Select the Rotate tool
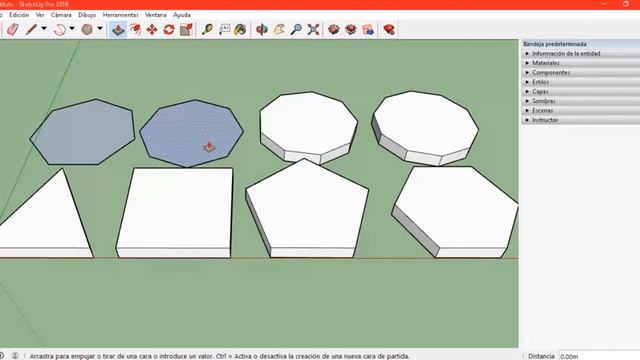Image resolution: width=640 pixels, height=360 pixels. [x=169, y=29]
